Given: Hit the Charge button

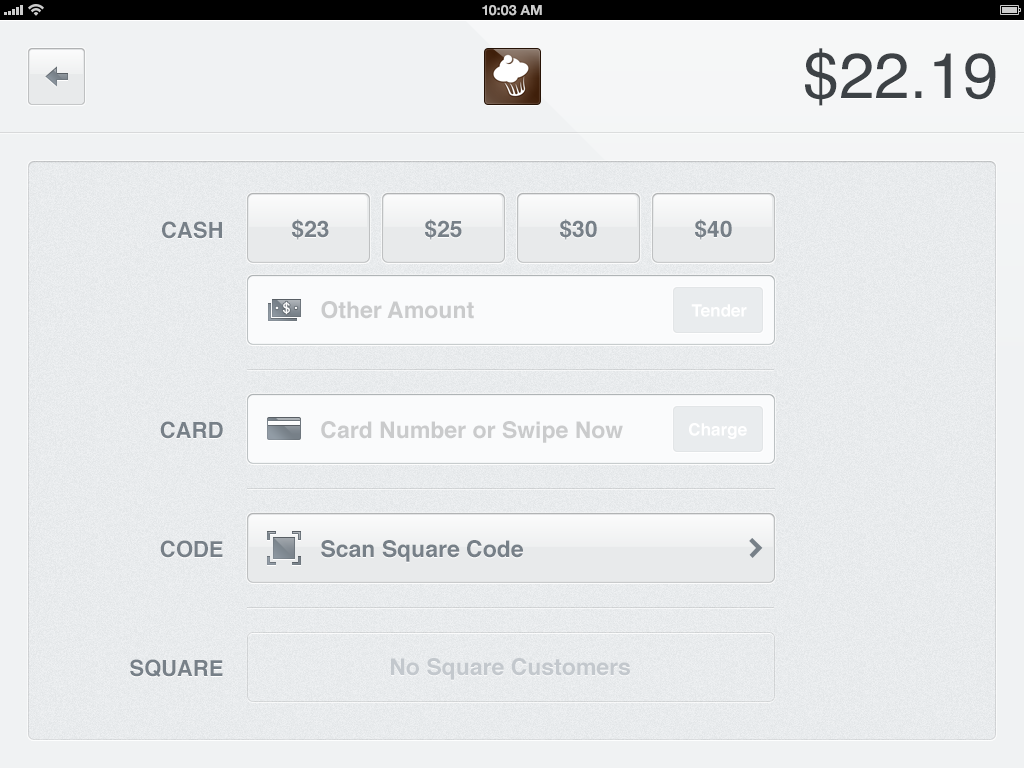Looking at the screenshot, I should pyautogui.click(x=718, y=429).
